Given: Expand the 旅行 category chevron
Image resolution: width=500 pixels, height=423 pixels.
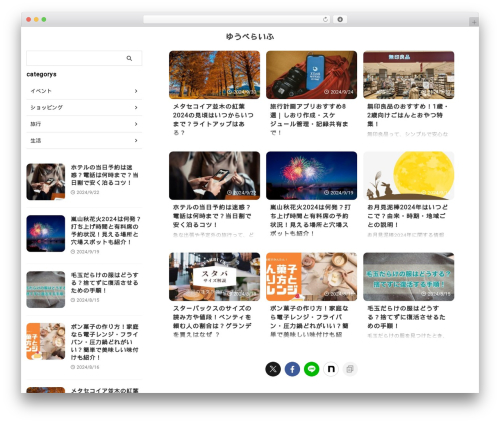Looking at the screenshot, I should [136, 124].
